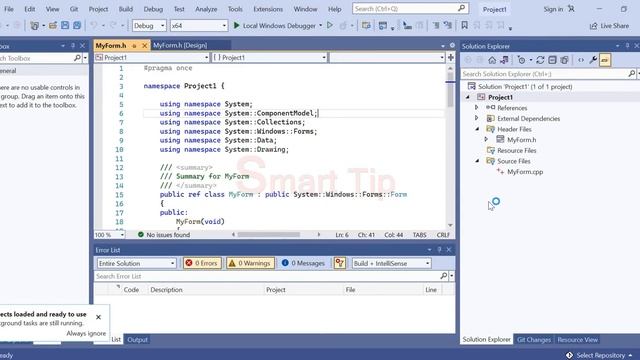Collapse the Header Files folder
640x360 pixels.
[477, 129]
